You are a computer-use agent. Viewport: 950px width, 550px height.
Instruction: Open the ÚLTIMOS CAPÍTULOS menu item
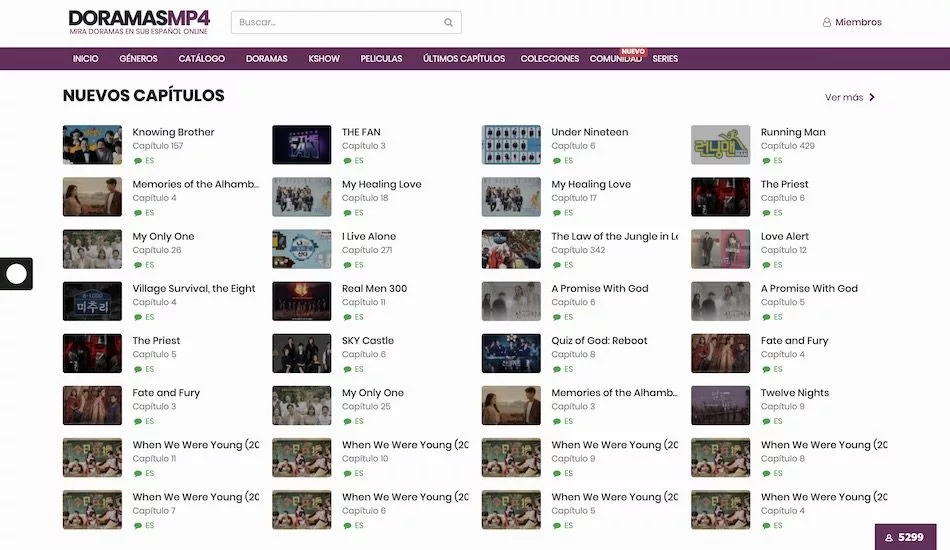(x=464, y=59)
